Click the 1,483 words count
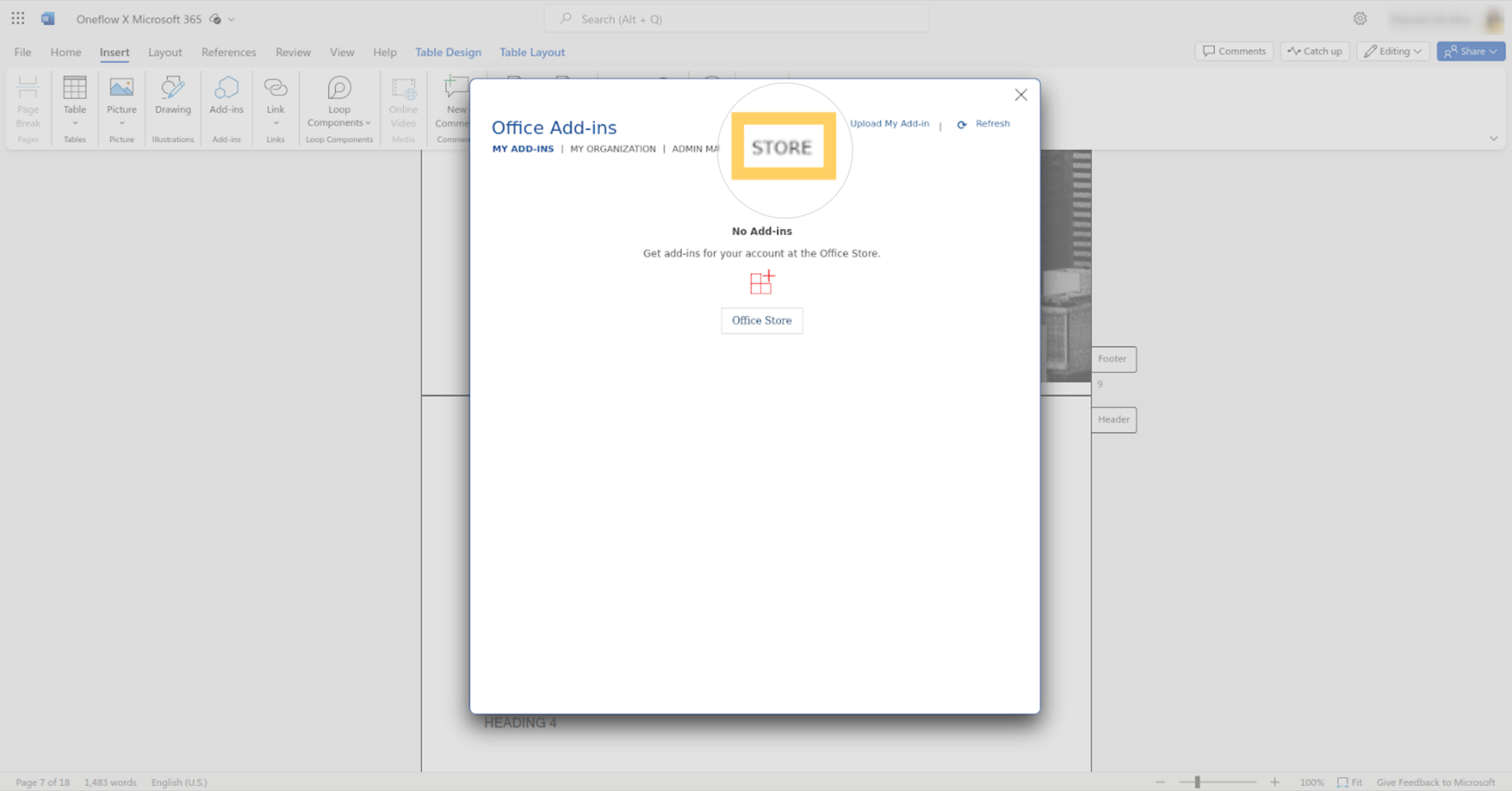The width and height of the screenshot is (1512, 791). pyautogui.click(x=110, y=782)
